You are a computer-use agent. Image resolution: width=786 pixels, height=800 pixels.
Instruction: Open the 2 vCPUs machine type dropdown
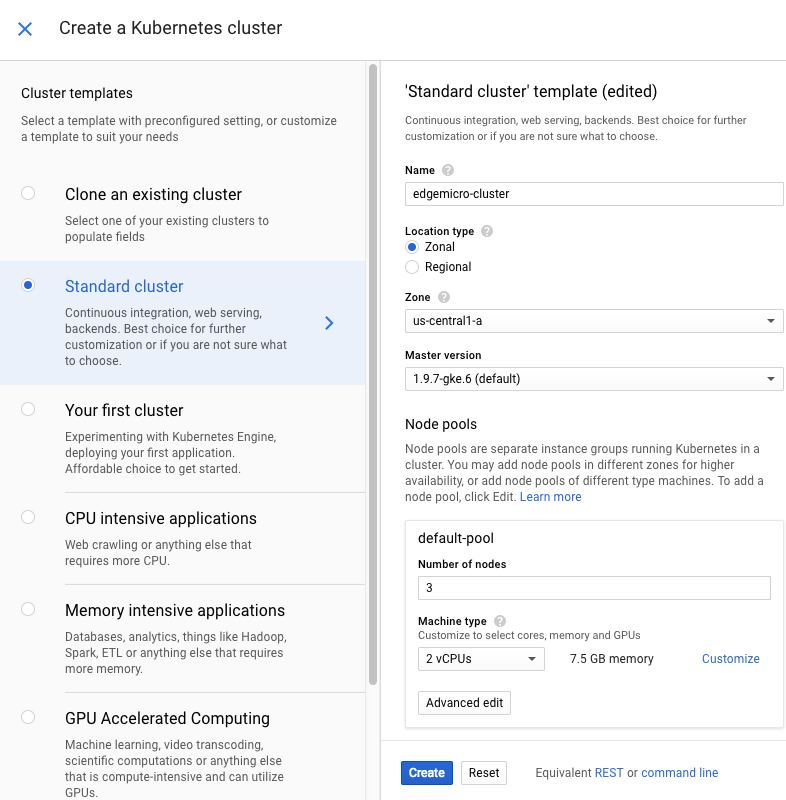[481, 659]
